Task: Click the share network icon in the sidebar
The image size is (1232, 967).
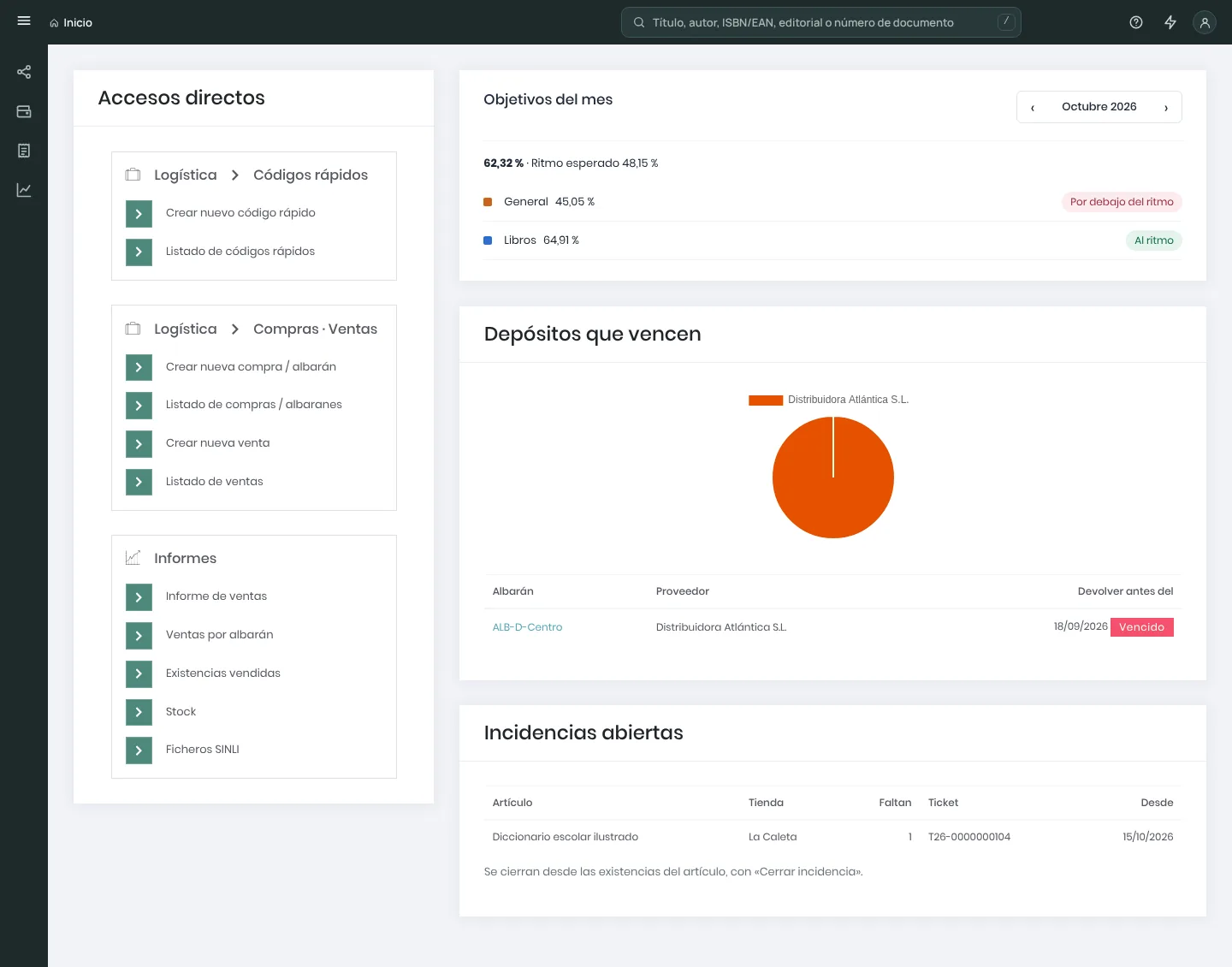Action: pos(24,72)
